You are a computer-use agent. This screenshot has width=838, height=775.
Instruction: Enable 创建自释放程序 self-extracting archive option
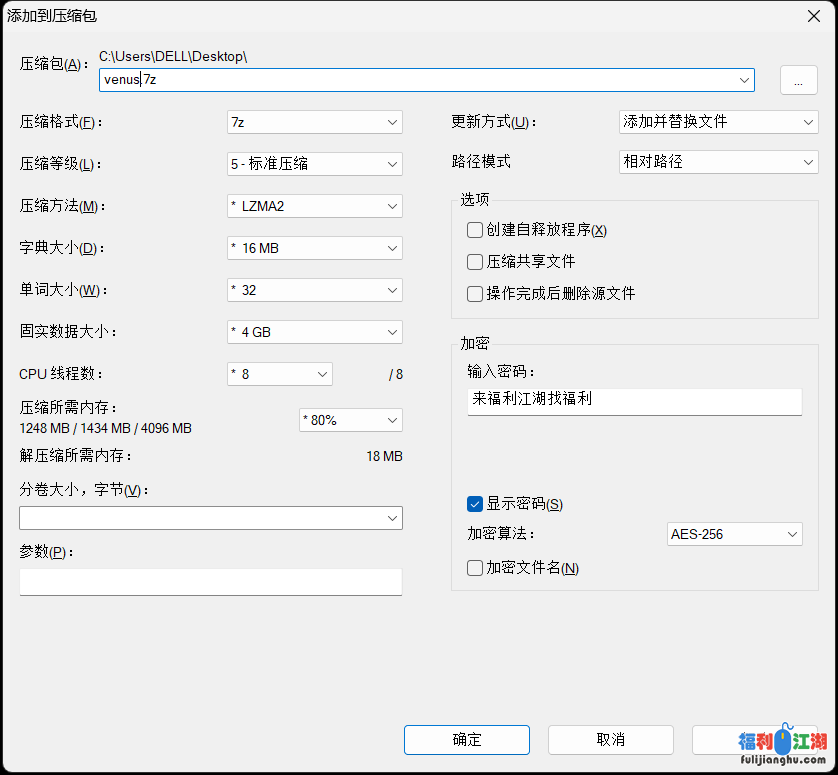pos(474,230)
